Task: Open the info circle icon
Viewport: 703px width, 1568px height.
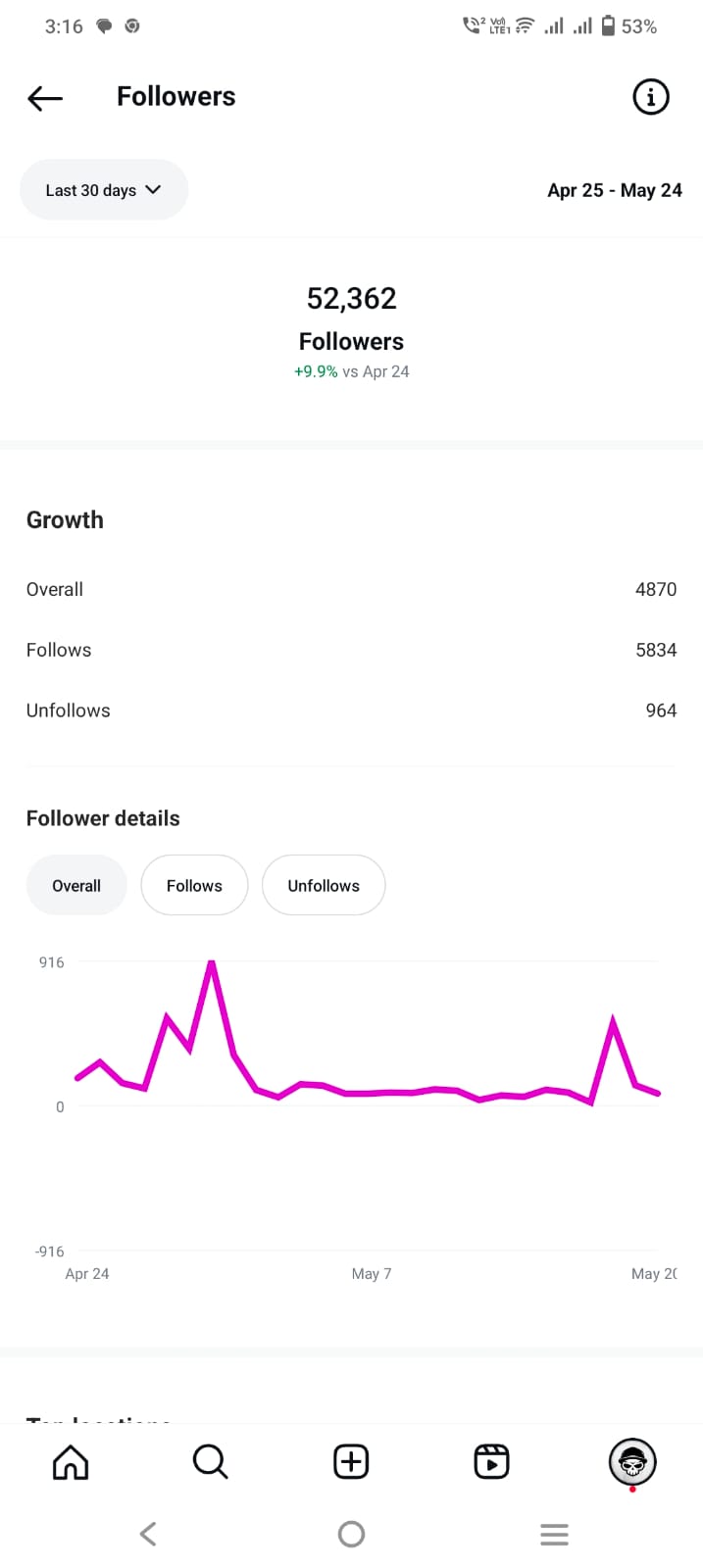Action: coord(651,97)
